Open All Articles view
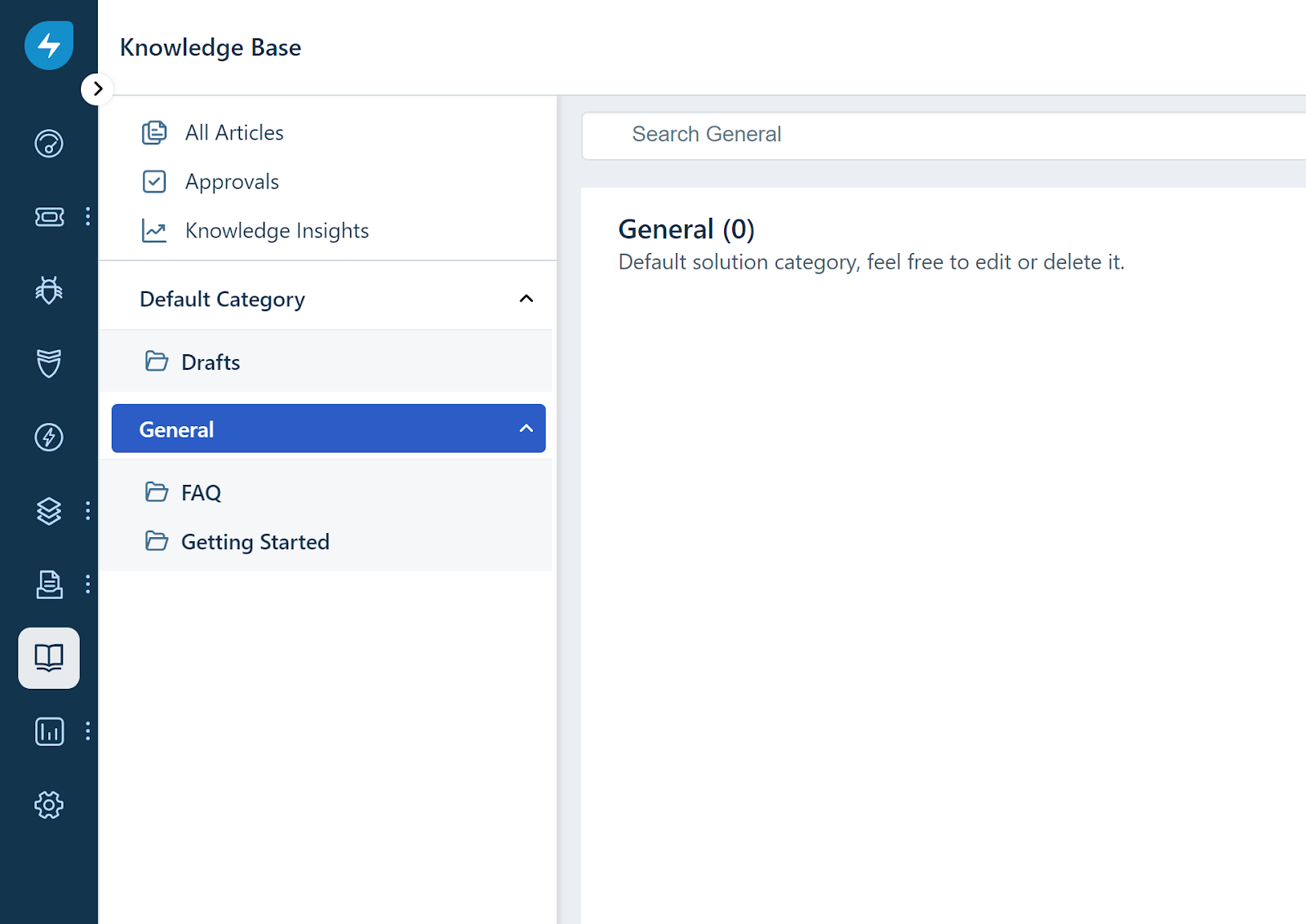The image size is (1306, 924). point(233,133)
